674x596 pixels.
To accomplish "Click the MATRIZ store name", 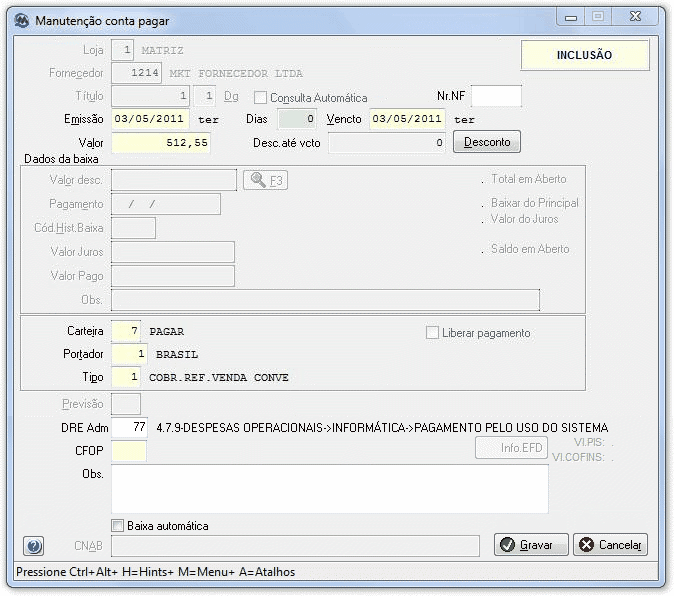I will click(x=162, y=51).
